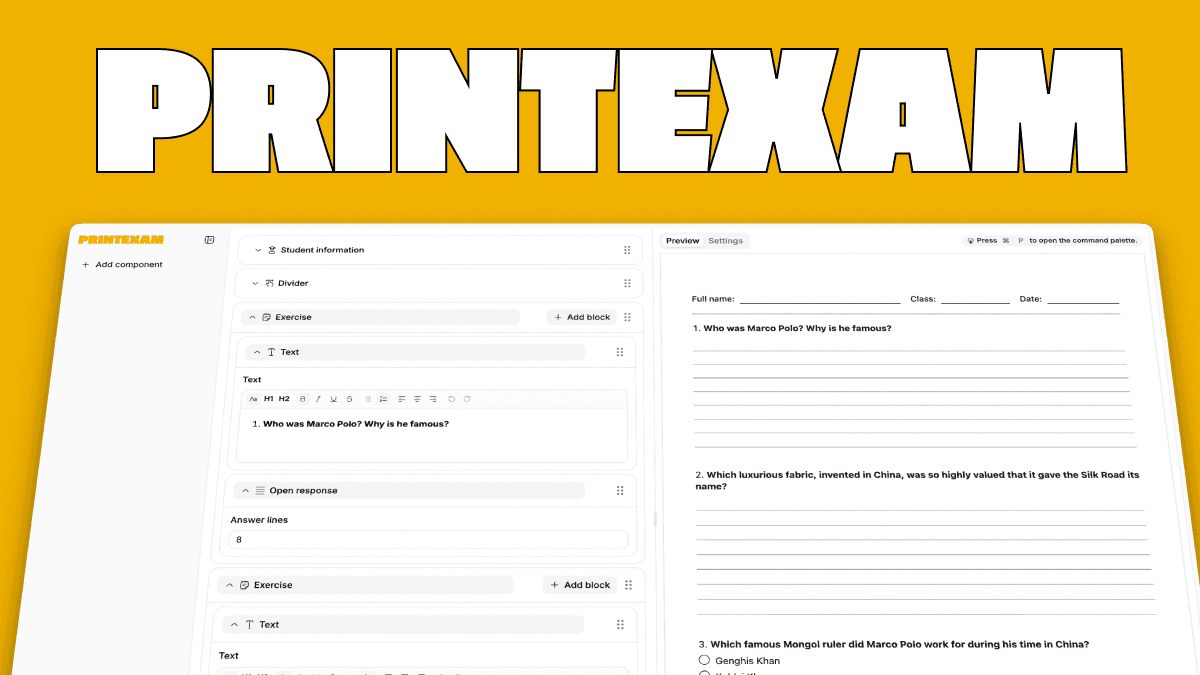Click Add block on the second Exercise
Screen dimensions: 1200x675
click(580, 585)
